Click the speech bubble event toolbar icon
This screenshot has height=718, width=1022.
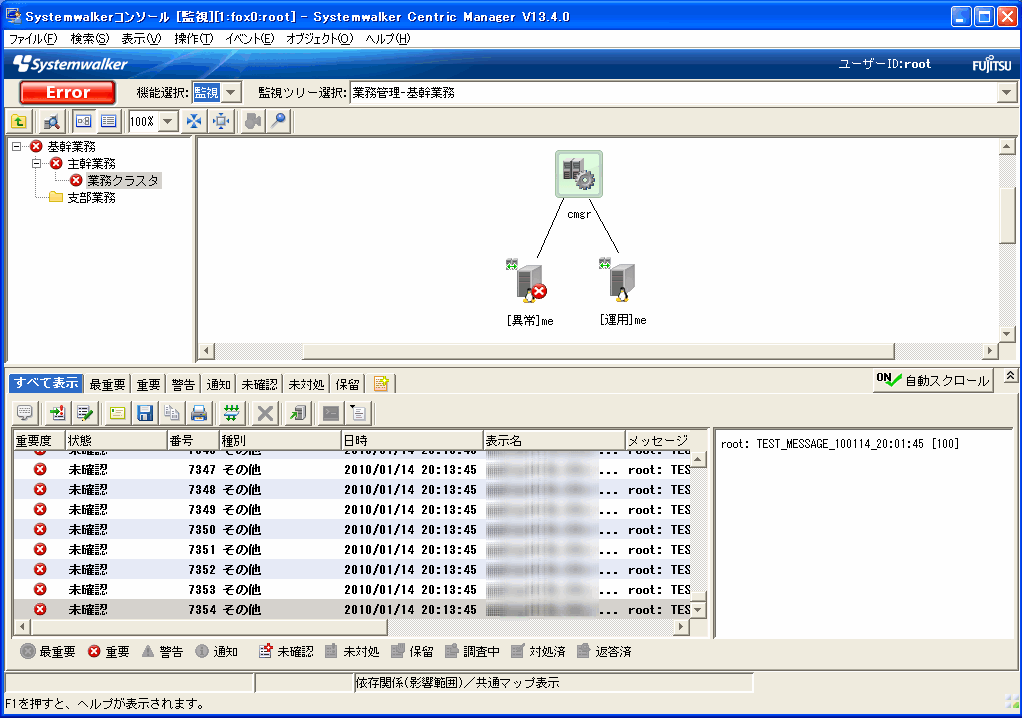(x=25, y=413)
